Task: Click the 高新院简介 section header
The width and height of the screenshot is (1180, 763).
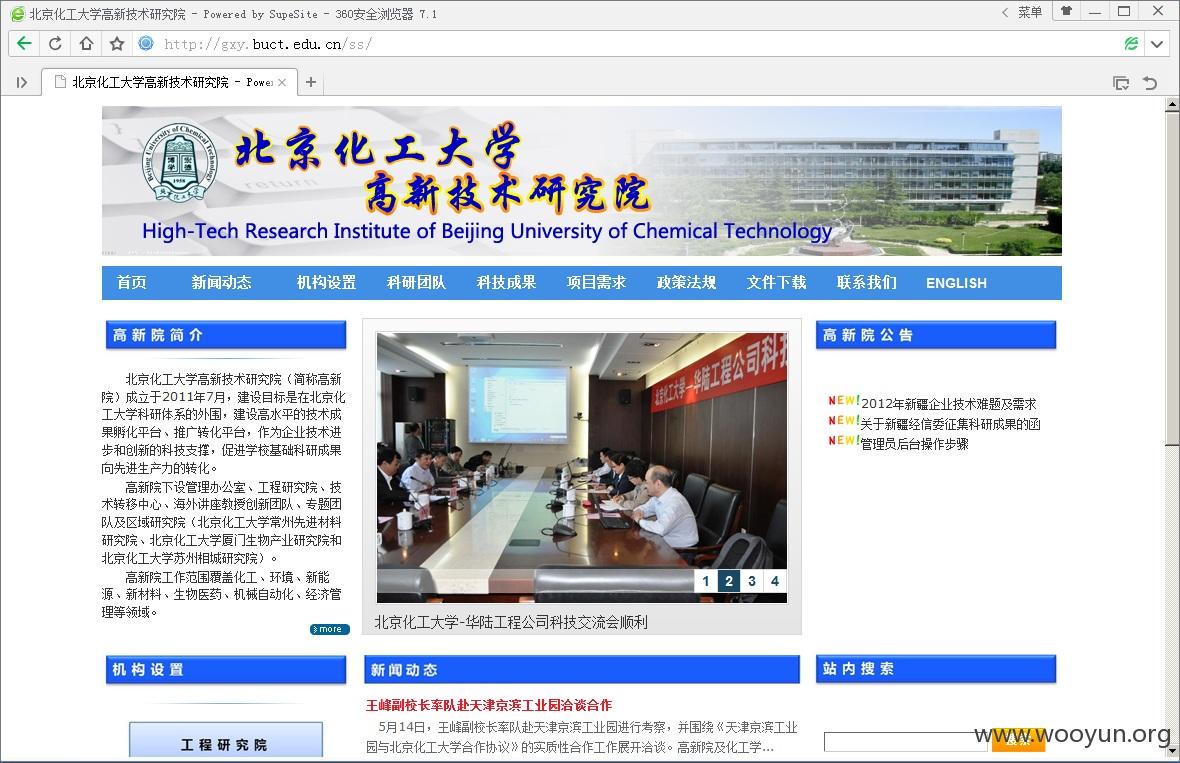Action: (226, 335)
